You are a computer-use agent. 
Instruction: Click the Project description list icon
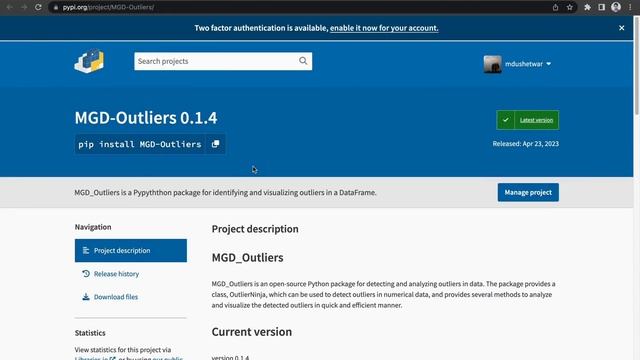(86, 250)
